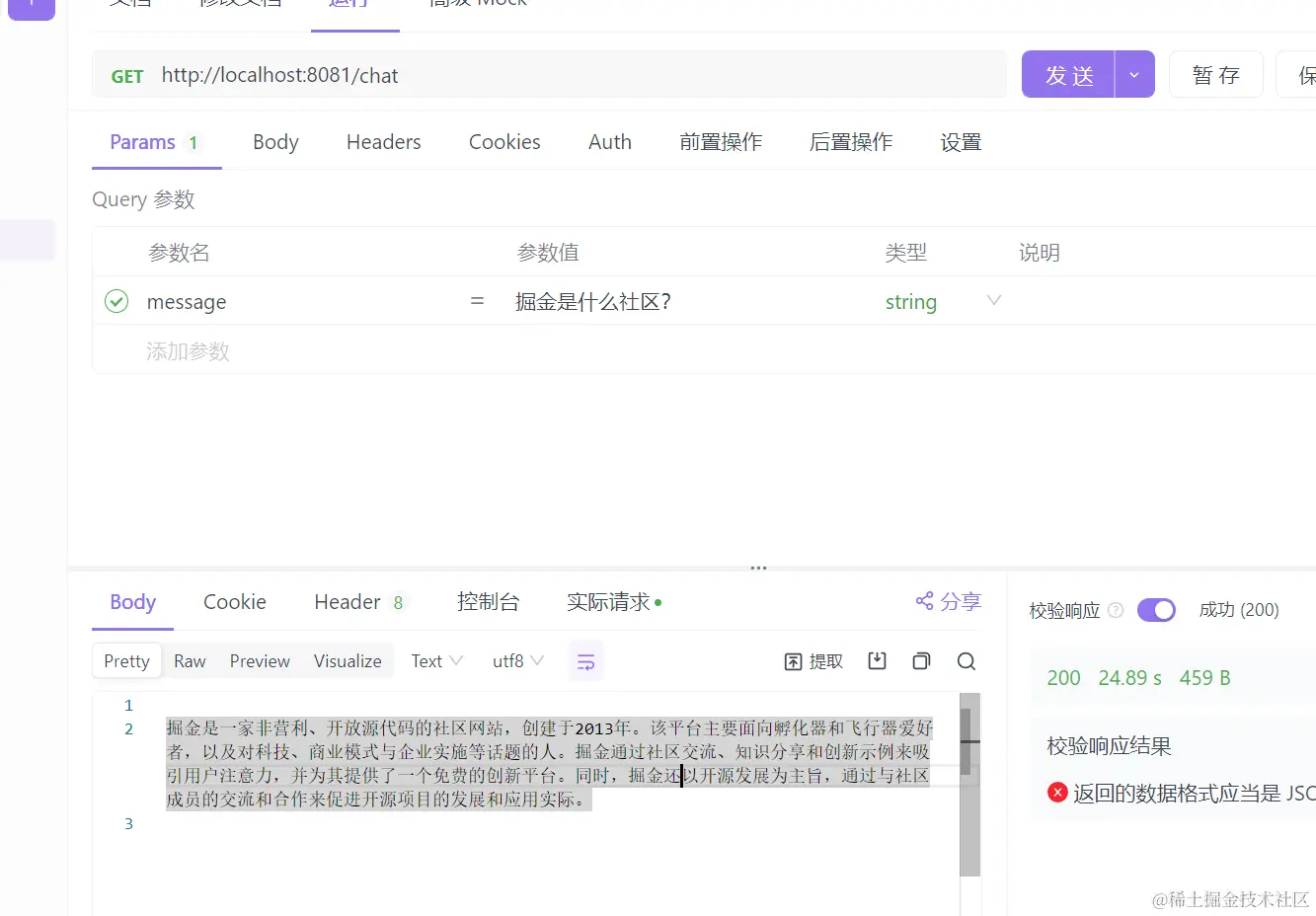The width and height of the screenshot is (1316, 916).
Task: Edit parameter value 掘金是什么社区?
Action: pyautogui.click(x=593, y=302)
